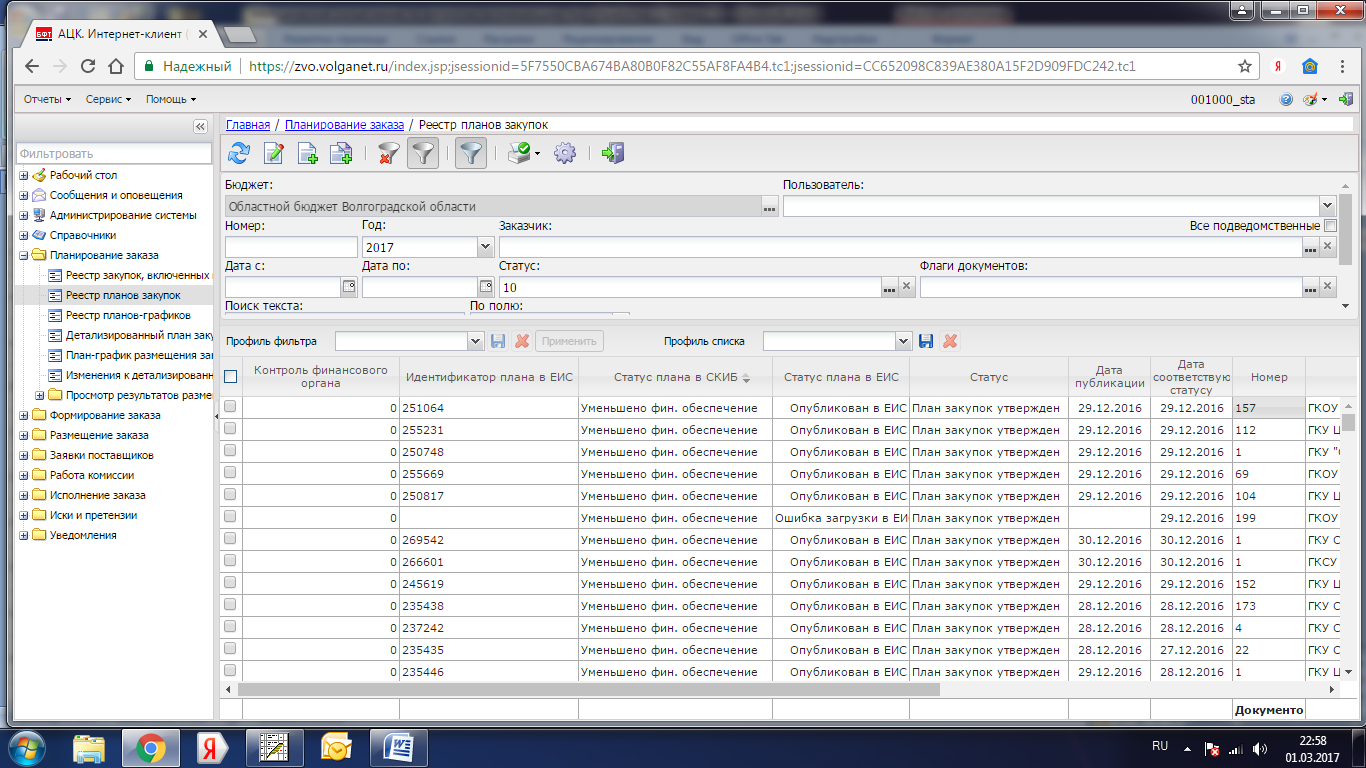Expand the 'Формирование заказа' tree node
Viewport: 1366px width, 768px height.
tap(24, 415)
